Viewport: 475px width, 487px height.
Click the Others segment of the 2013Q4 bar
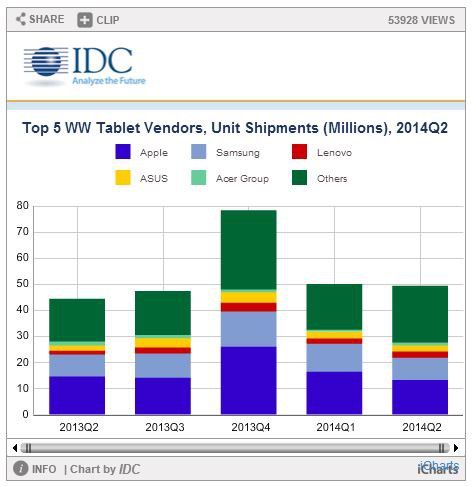pyautogui.click(x=249, y=250)
